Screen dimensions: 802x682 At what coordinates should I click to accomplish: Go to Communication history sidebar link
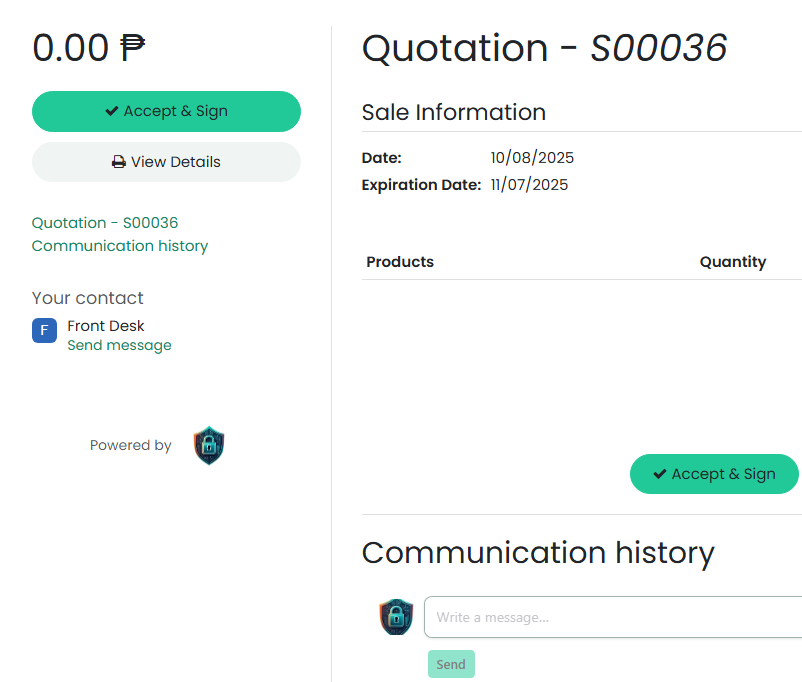(120, 246)
